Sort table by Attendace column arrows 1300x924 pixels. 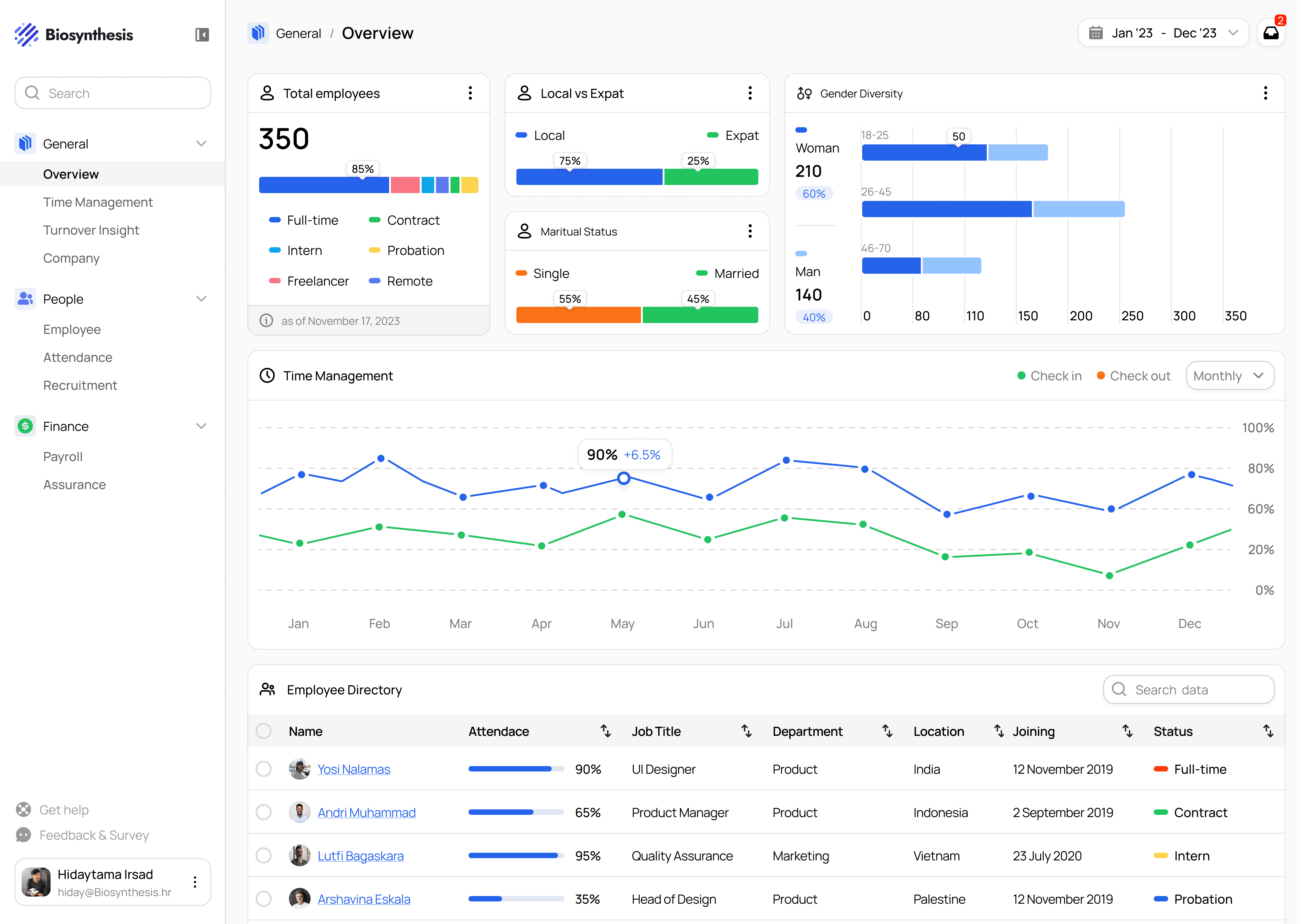coord(606,731)
